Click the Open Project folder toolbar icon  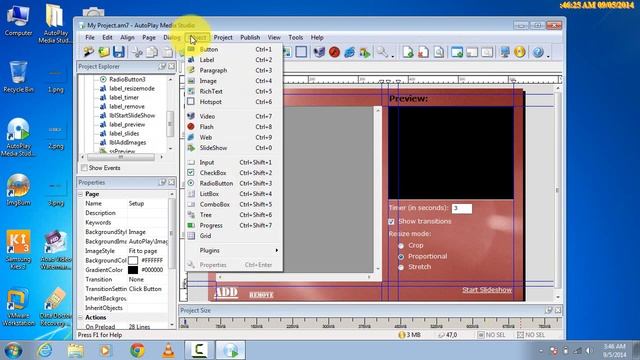click(x=104, y=52)
